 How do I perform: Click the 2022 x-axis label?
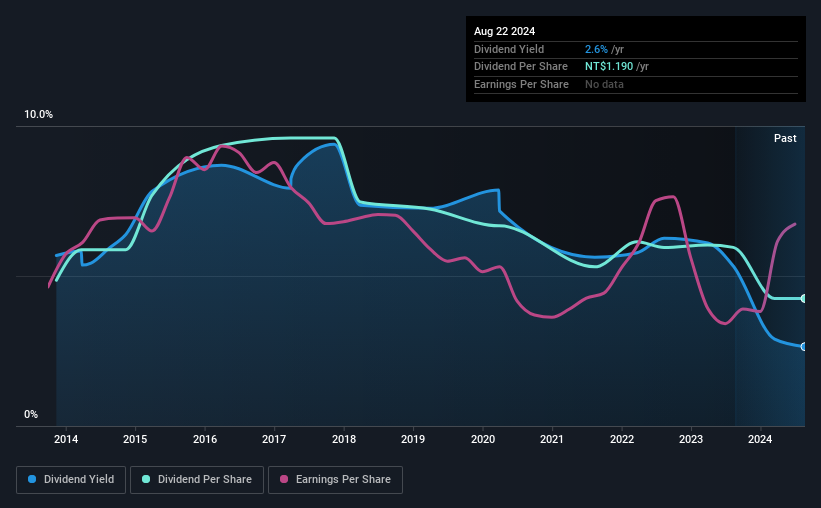[x=622, y=439]
